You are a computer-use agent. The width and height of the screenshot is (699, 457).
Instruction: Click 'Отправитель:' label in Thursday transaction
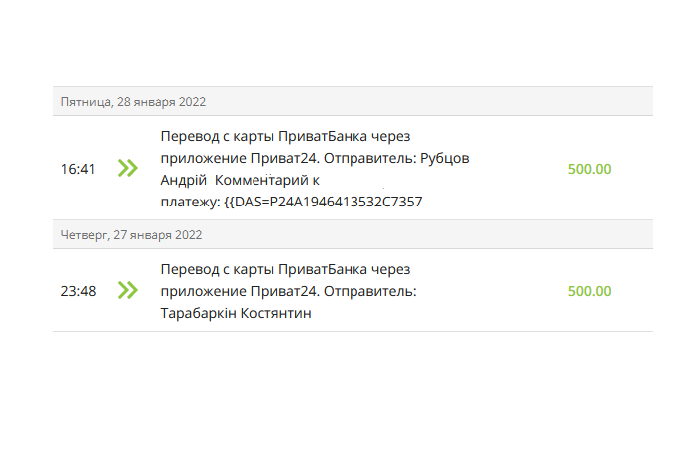(x=370, y=291)
